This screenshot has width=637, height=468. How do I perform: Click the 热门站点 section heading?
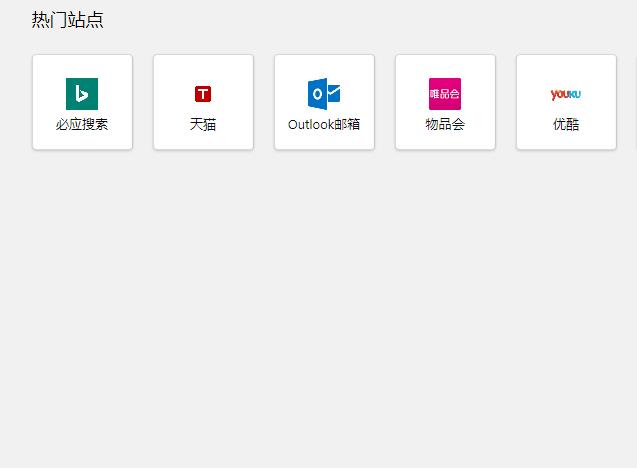67,20
